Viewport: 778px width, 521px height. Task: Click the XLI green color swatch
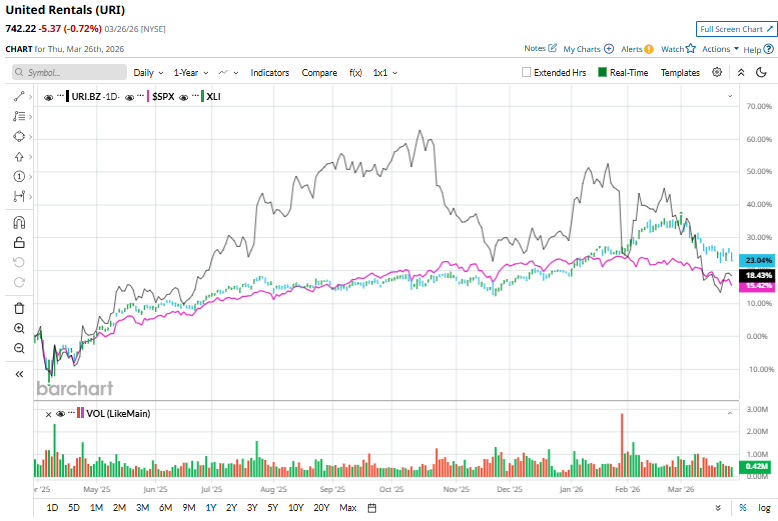tap(202, 96)
